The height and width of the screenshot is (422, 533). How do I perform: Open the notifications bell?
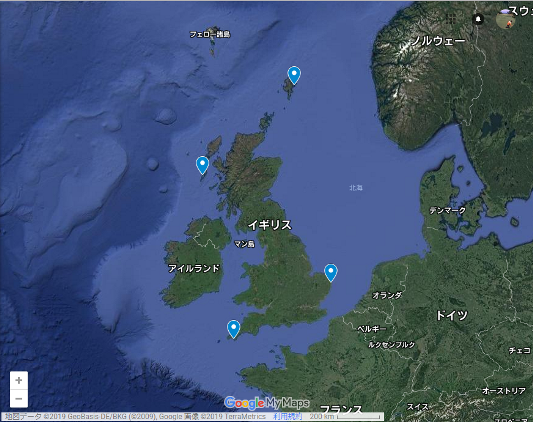coord(478,19)
